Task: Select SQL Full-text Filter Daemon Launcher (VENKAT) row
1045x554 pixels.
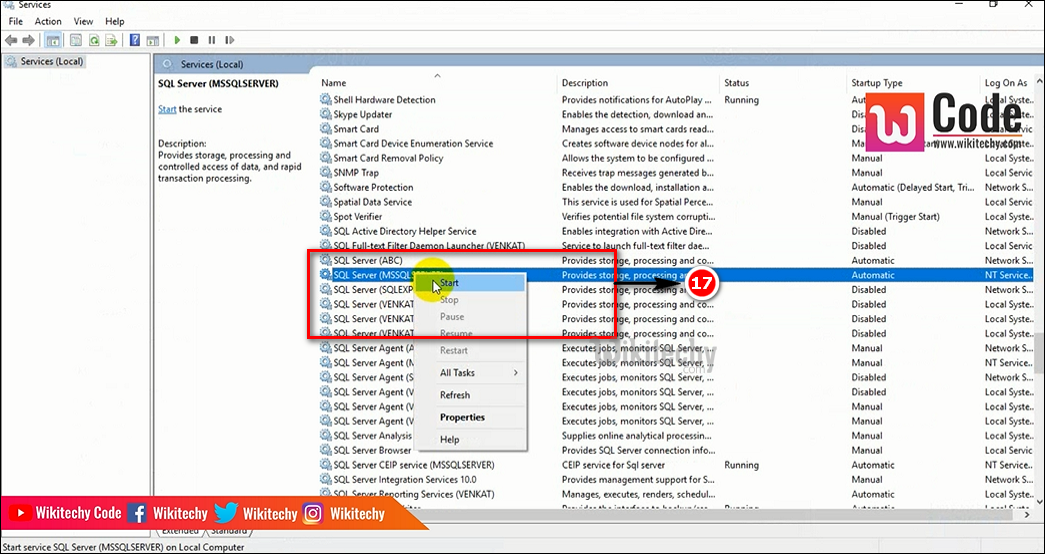Action: click(x=676, y=246)
